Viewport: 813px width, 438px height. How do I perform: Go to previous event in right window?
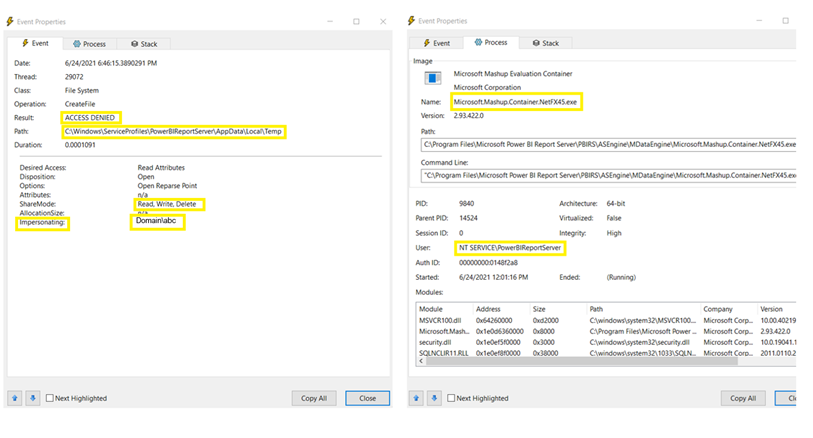pyautogui.click(x=416, y=398)
